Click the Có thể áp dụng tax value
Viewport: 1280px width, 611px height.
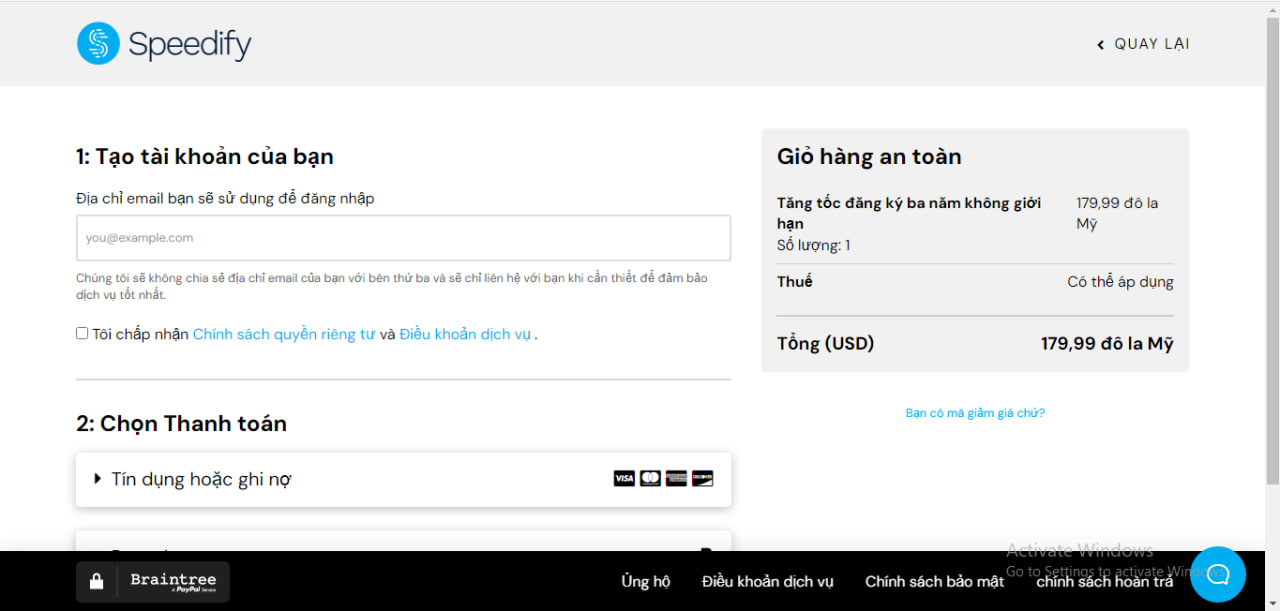(1121, 282)
